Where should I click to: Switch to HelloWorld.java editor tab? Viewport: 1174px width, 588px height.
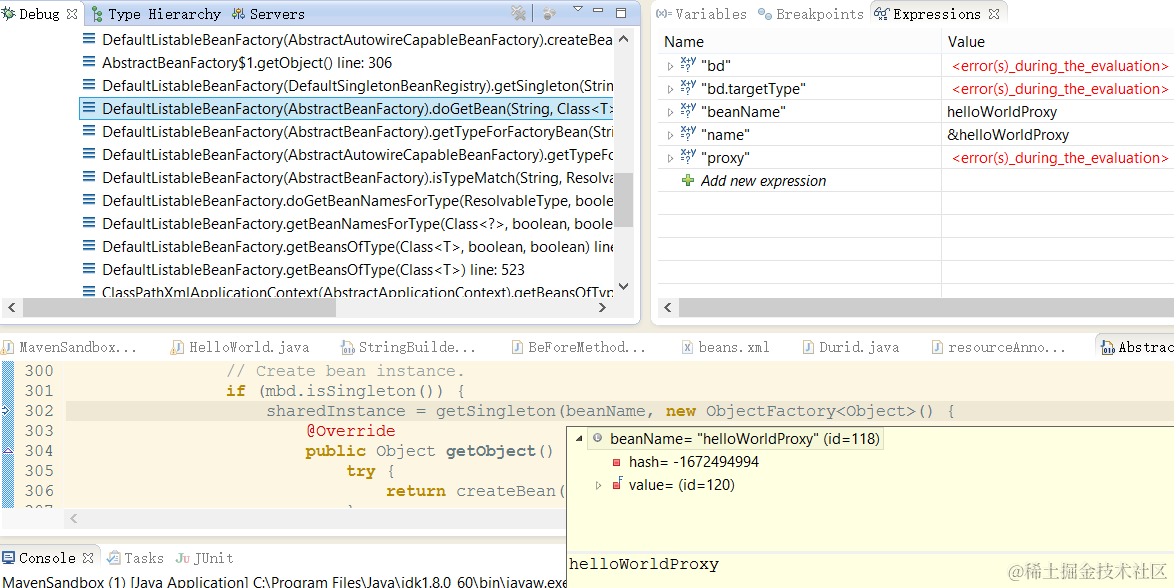pos(240,348)
